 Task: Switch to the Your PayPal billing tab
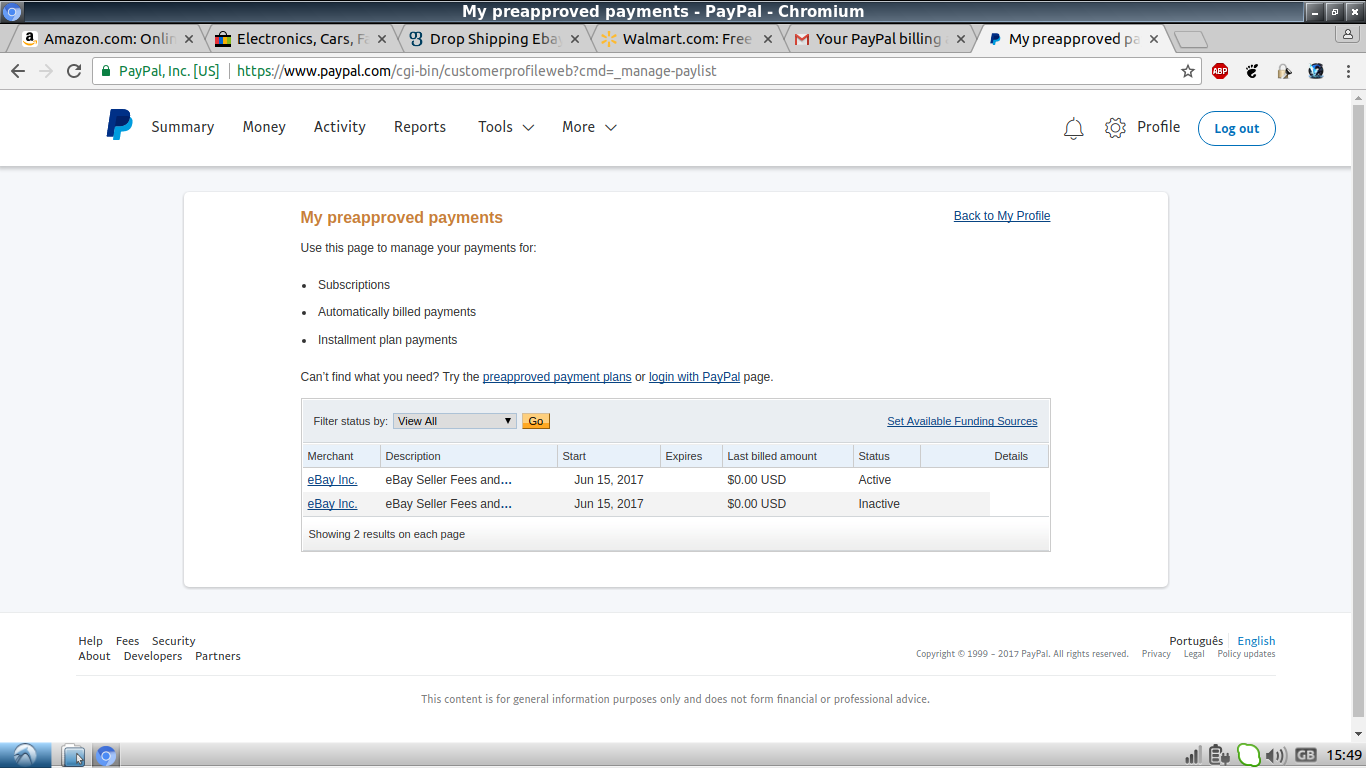(x=878, y=39)
